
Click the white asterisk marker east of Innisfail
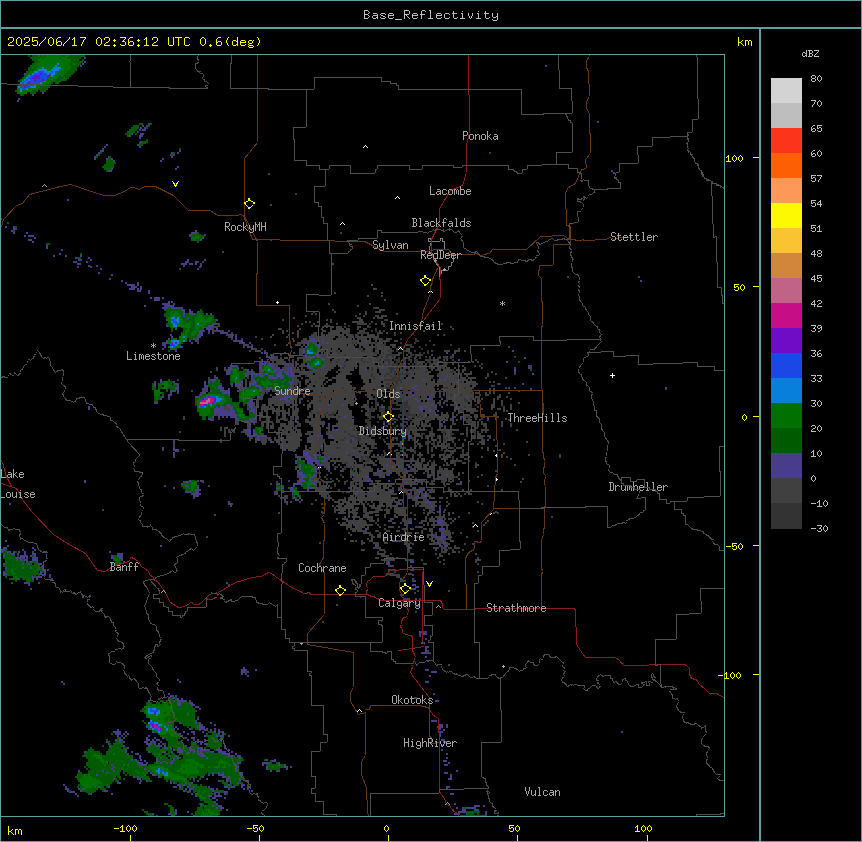[x=502, y=303]
